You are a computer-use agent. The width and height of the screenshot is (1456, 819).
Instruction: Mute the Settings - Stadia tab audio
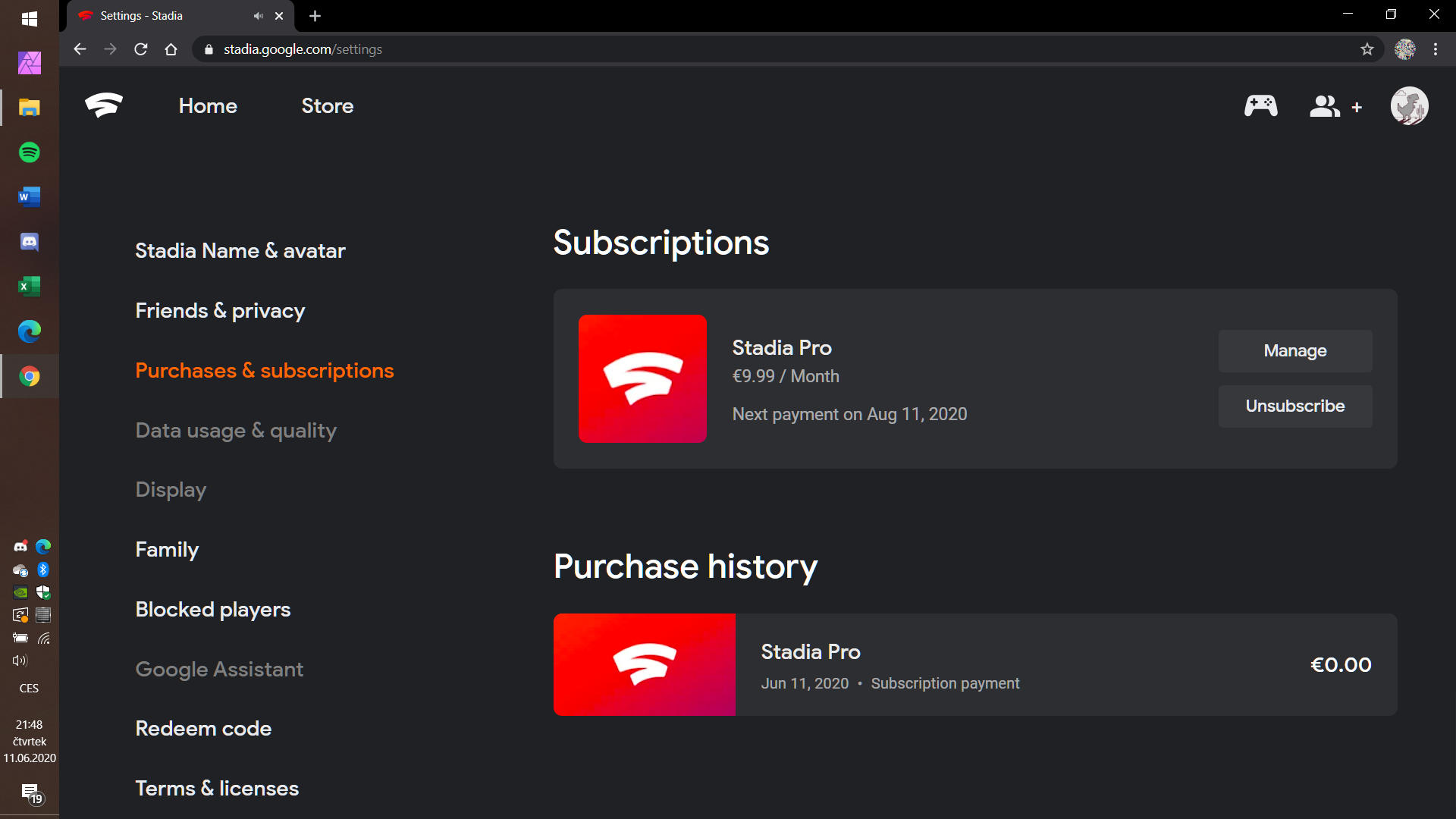coord(258,16)
